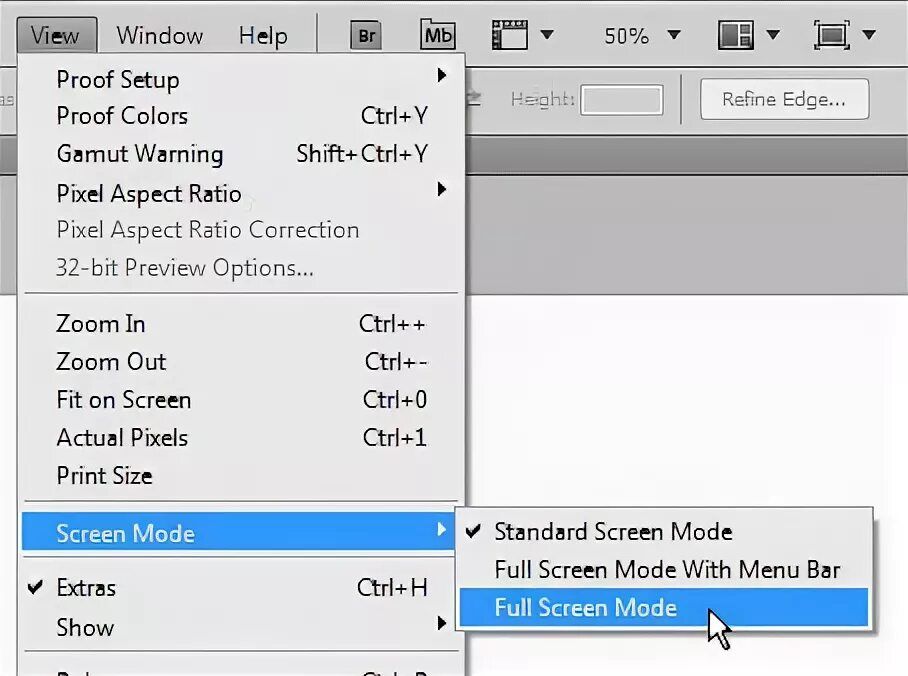Launch Adobe Bridge with the Br icon

pyautogui.click(x=366, y=35)
